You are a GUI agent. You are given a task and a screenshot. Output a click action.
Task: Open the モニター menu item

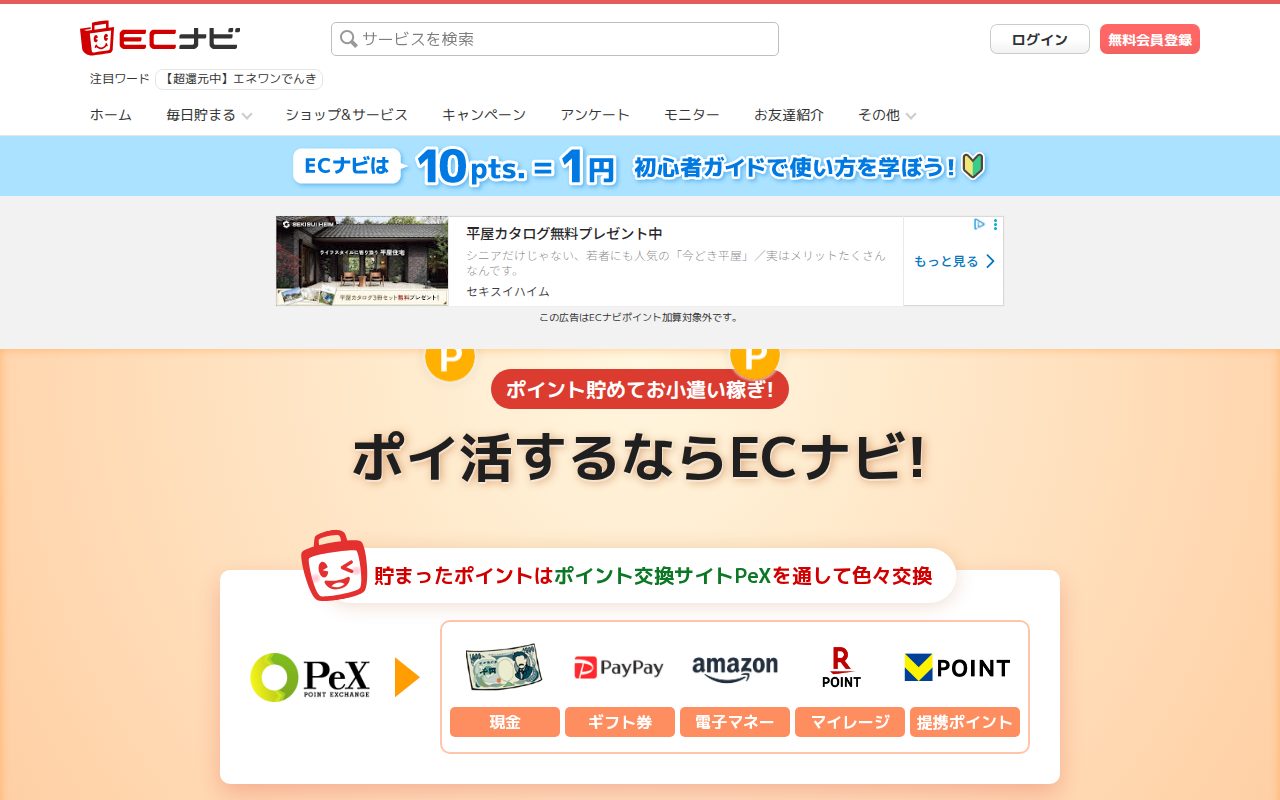click(x=692, y=115)
